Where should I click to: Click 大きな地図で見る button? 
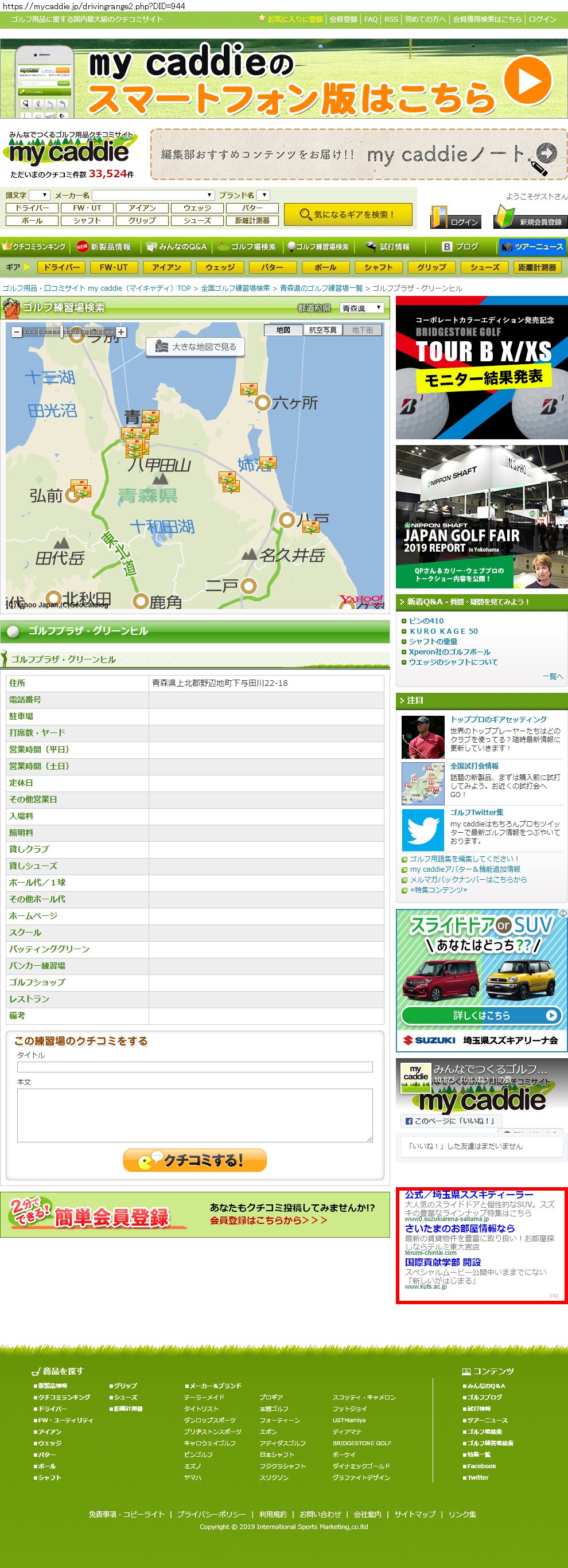[196, 347]
